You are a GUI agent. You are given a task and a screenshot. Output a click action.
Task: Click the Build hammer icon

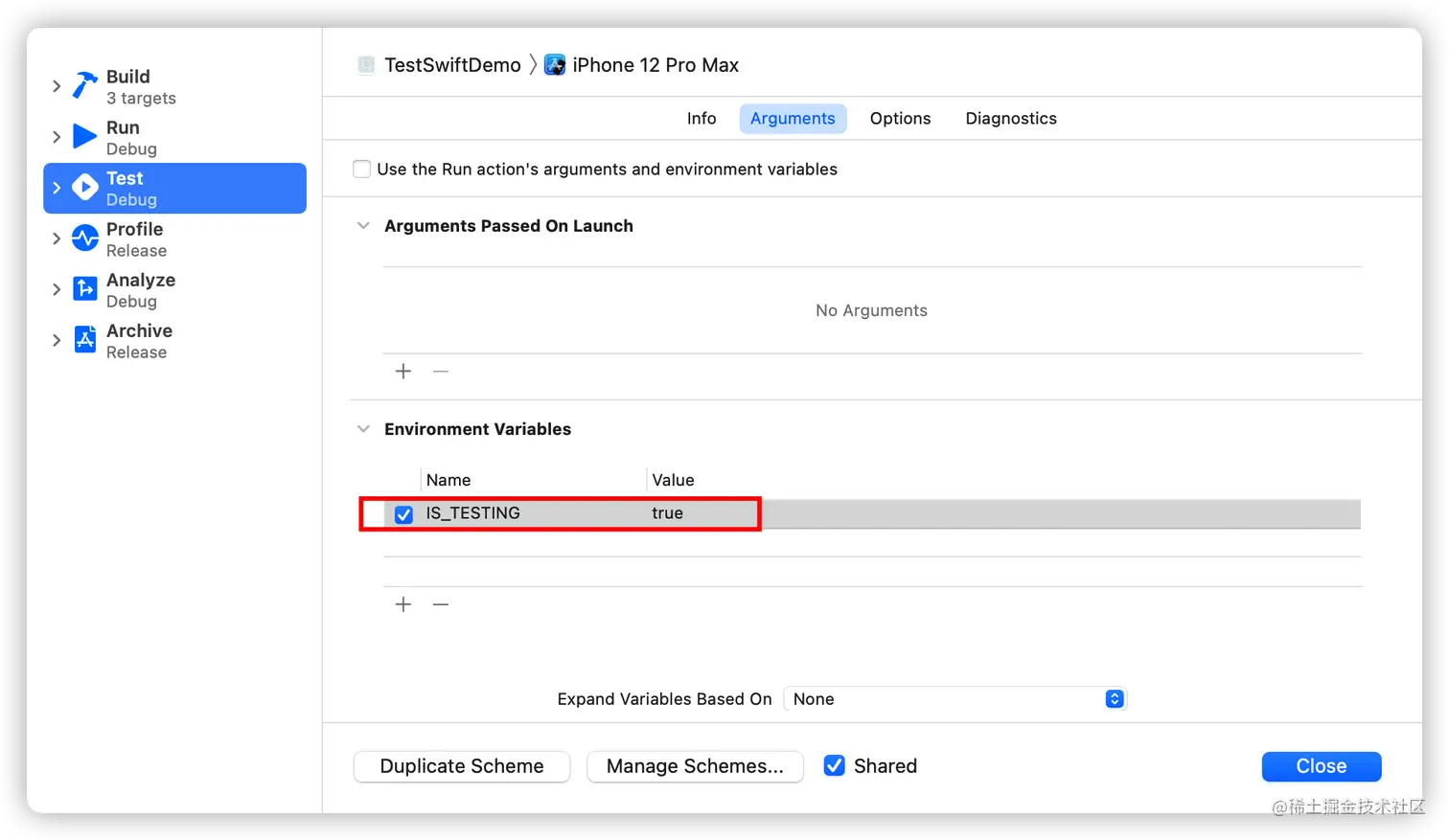point(85,86)
